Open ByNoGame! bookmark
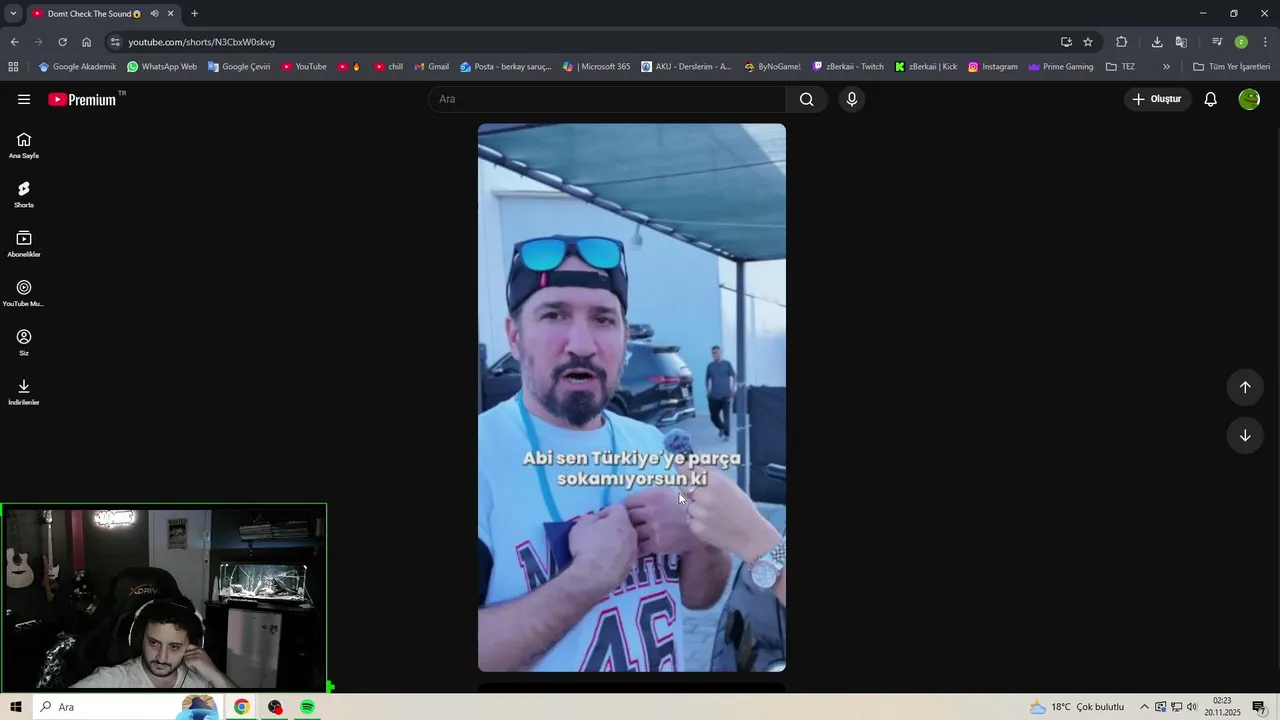Viewport: 1280px width, 720px height. pyautogui.click(x=772, y=67)
